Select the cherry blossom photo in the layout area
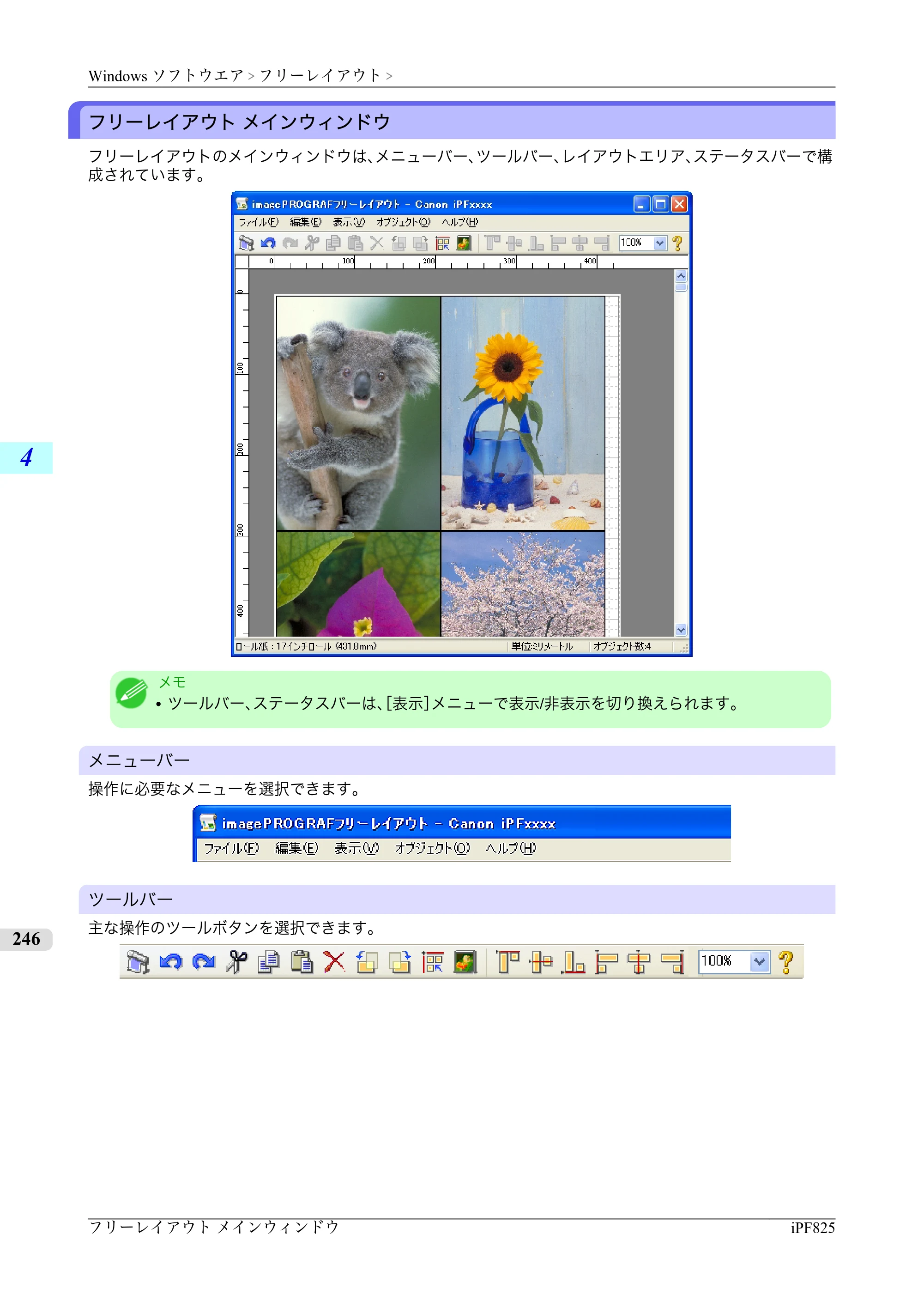The height and width of the screenshot is (1307, 924). [x=523, y=584]
